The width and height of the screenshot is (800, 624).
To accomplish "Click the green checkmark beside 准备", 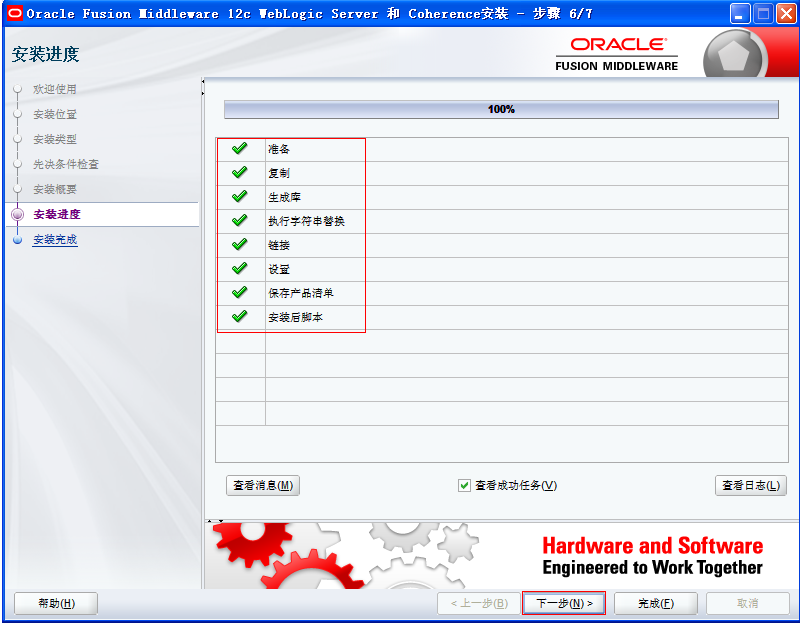I will tap(239, 148).
